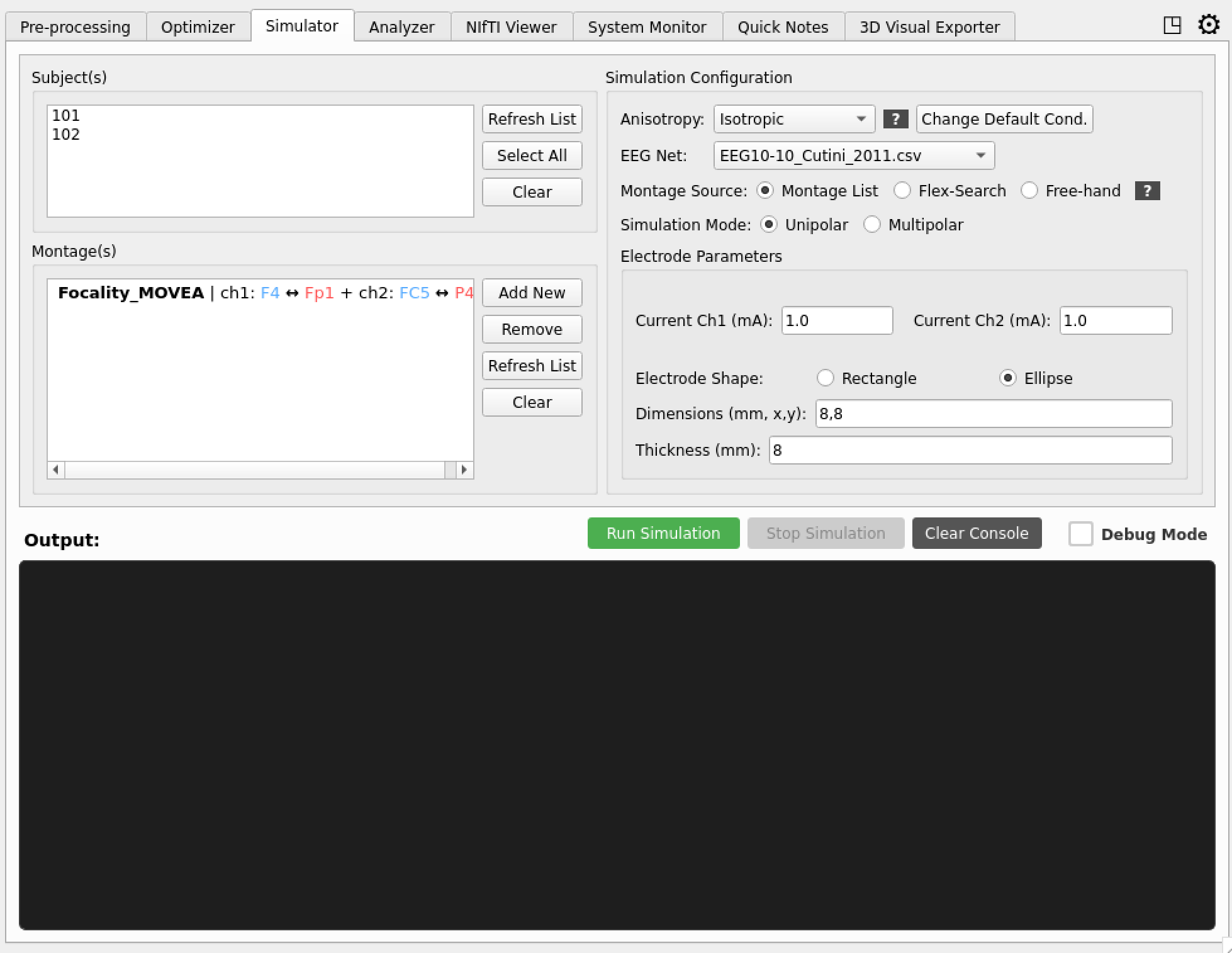This screenshot has height=953, width=1232.
Task: Click the montage list horizontal scrollbar
Action: pyautogui.click(x=258, y=470)
